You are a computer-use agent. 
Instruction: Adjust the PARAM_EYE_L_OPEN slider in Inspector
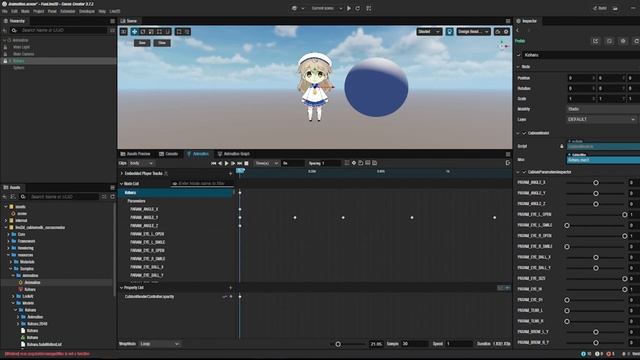pyautogui.click(x=596, y=215)
